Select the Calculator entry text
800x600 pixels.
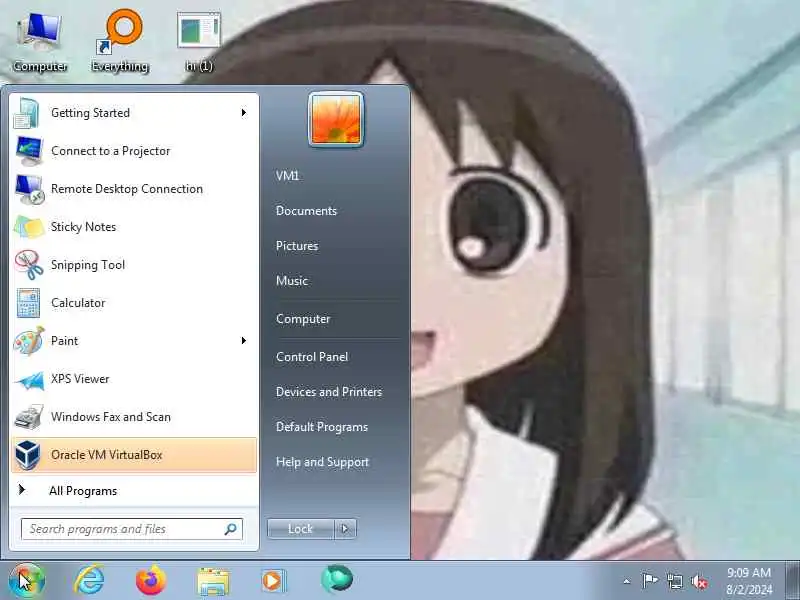coord(78,303)
